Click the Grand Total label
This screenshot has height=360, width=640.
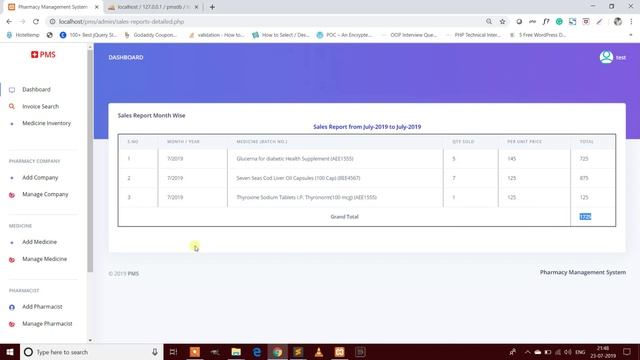click(x=344, y=217)
